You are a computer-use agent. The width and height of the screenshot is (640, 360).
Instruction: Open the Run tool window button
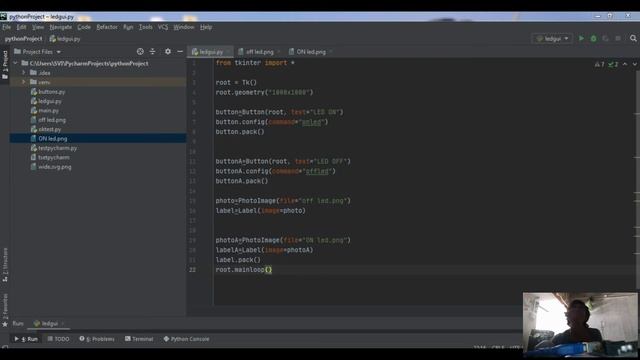pyautogui.click(x=26, y=339)
